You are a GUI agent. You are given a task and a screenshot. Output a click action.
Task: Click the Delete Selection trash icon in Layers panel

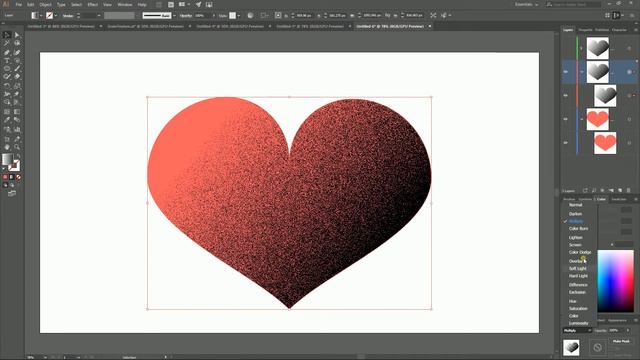(x=629, y=191)
